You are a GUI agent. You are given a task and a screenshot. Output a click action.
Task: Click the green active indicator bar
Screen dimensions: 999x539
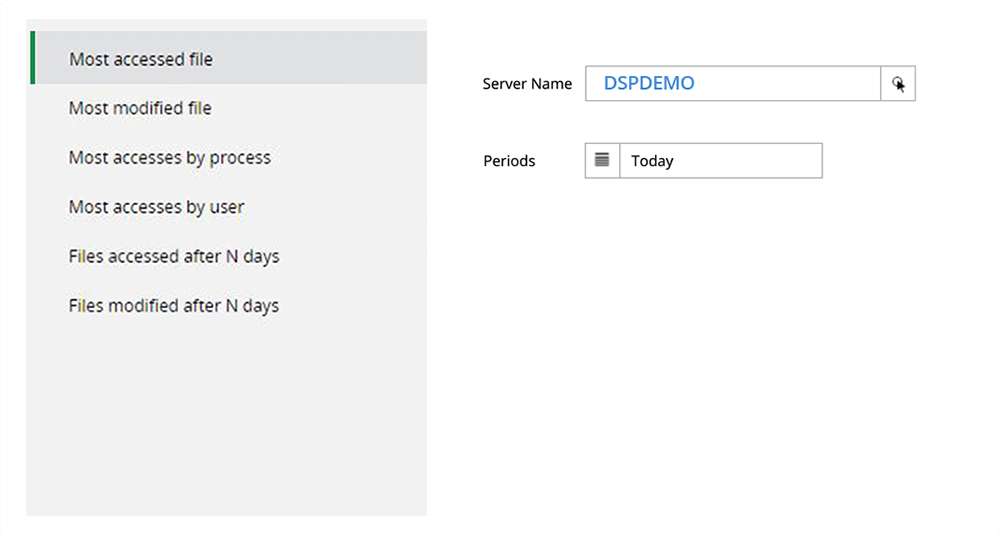coord(33,58)
